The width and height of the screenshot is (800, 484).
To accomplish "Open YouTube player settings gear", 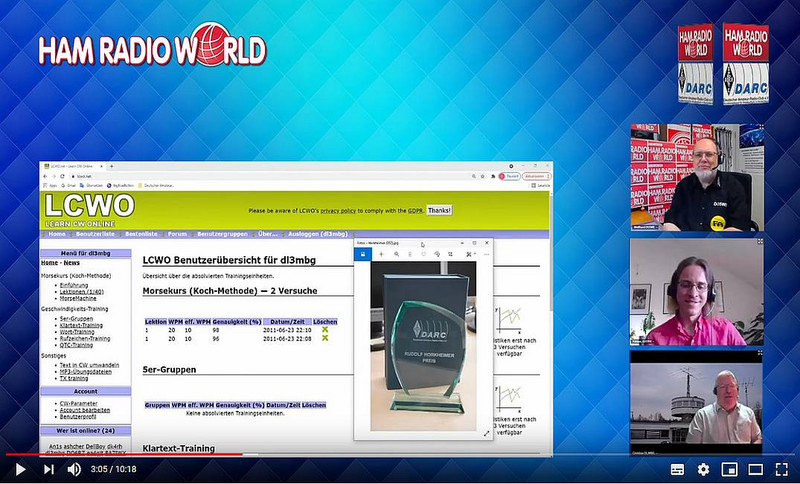I will pyautogui.click(x=703, y=469).
